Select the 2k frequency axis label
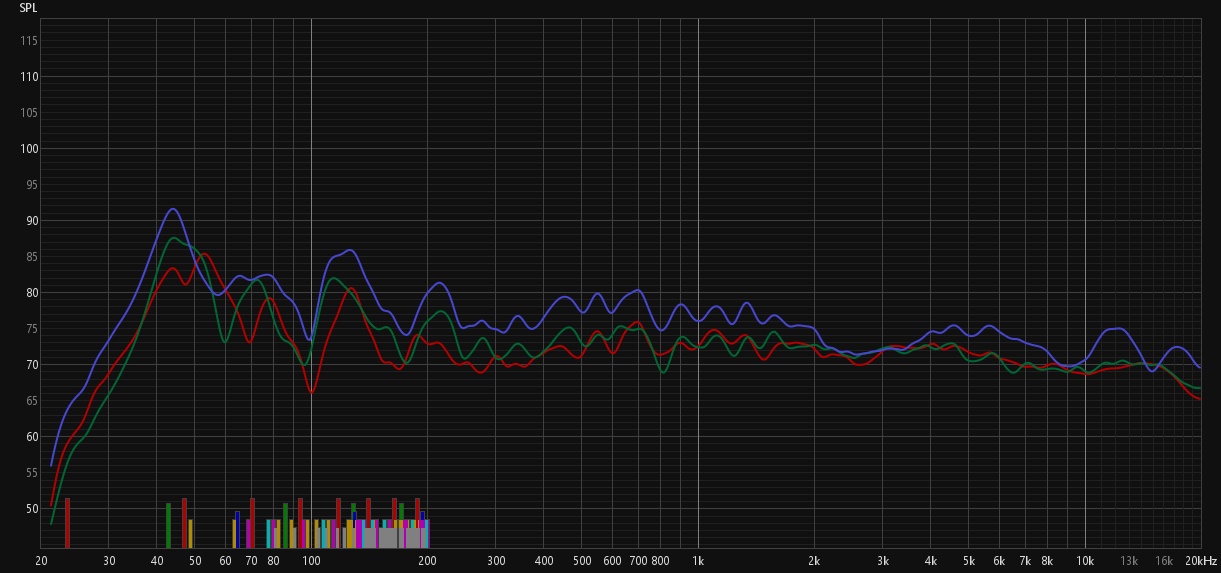Viewport: 1221px width, 573px height. pyautogui.click(x=814, y=561)
